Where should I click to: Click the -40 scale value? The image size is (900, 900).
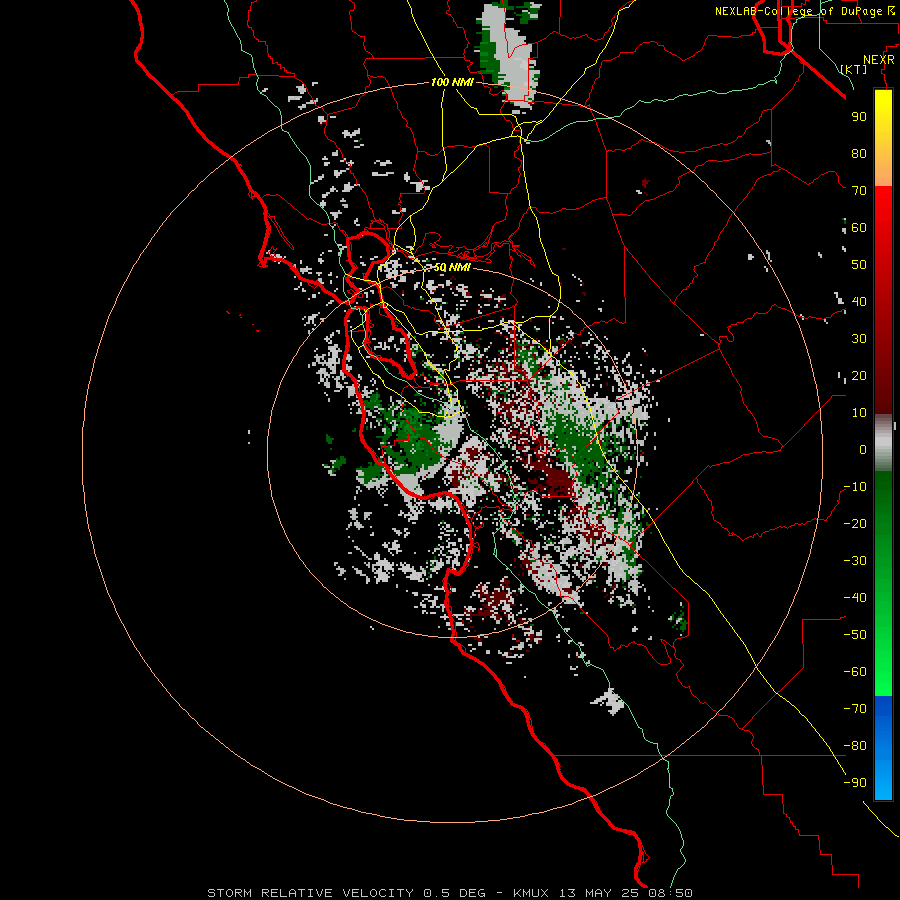click(x=855, y=598)
